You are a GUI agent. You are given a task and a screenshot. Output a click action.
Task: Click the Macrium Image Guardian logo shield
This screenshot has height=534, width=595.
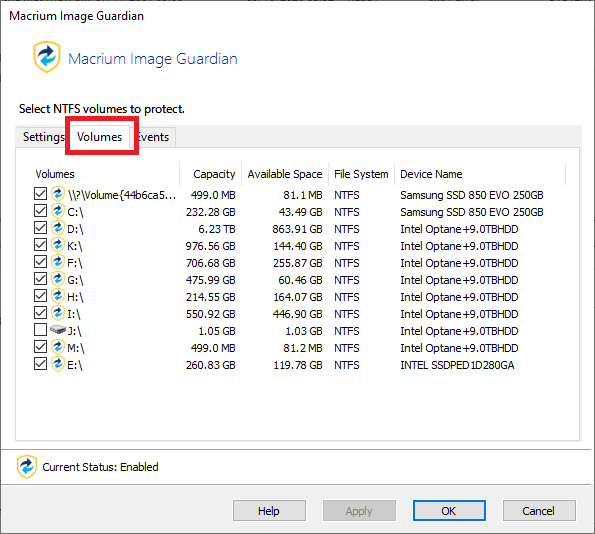[x=47, y=57]
